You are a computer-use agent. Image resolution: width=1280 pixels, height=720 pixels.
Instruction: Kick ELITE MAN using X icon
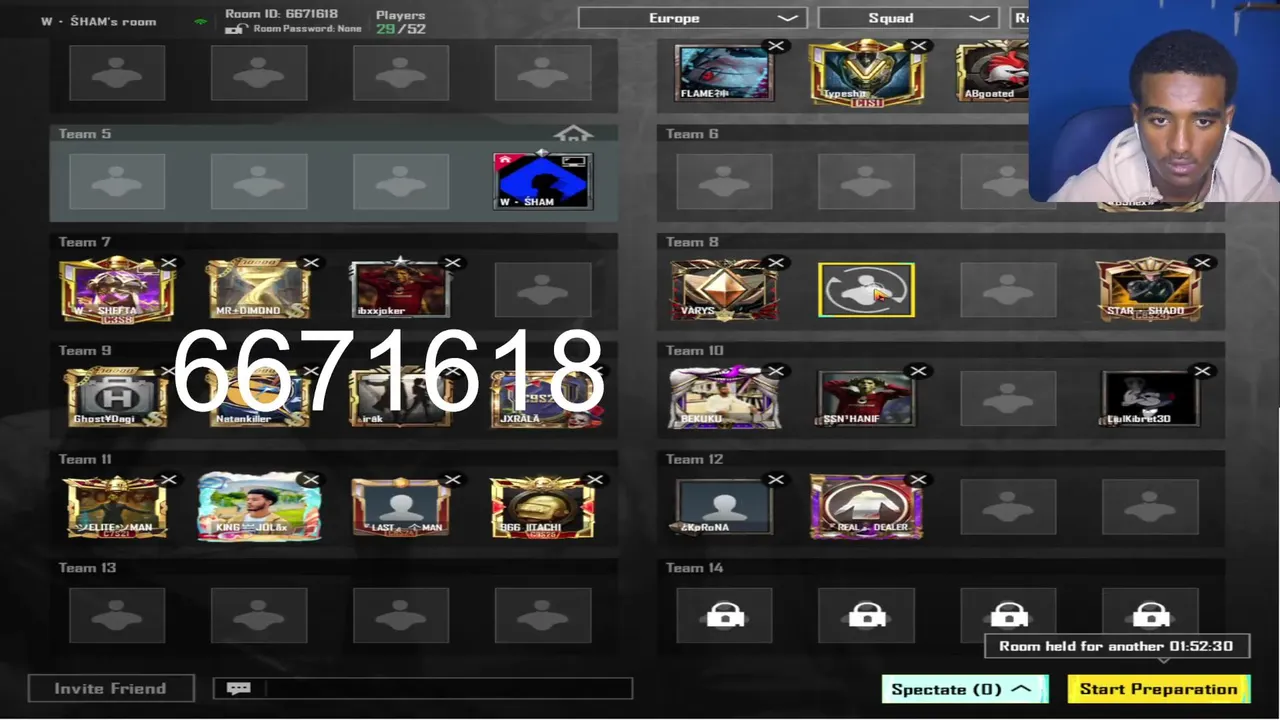pyautogui.click(x=169, y=480)
